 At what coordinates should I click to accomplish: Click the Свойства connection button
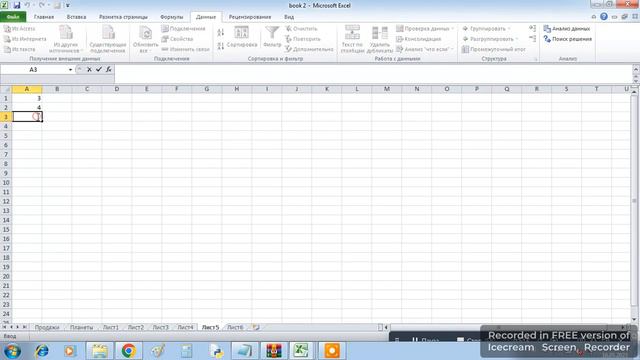pyautogui.click(x=177, y=39)
